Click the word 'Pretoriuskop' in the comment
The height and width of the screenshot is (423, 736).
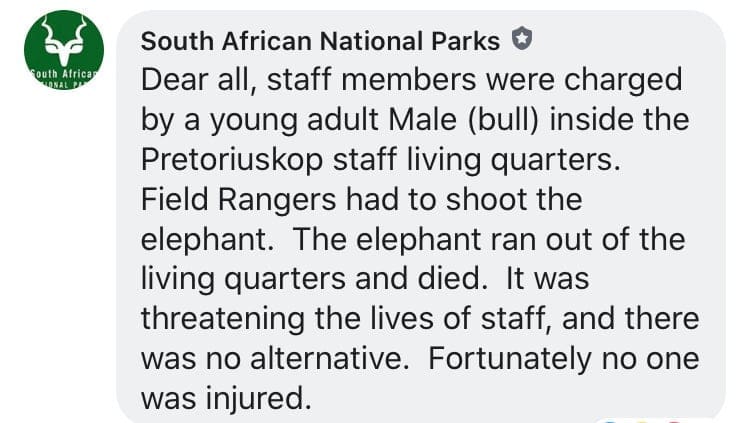pyautogui.click(x=235, y=160)
